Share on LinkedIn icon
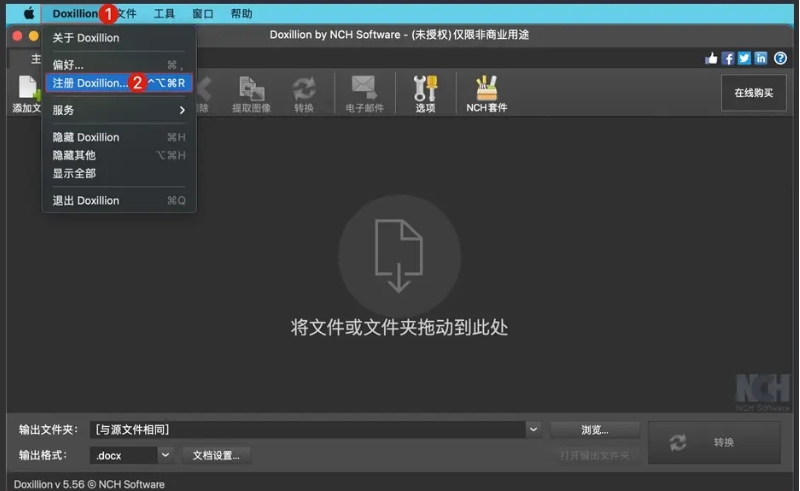Screen dimensions: 800x491 (761, 59)
